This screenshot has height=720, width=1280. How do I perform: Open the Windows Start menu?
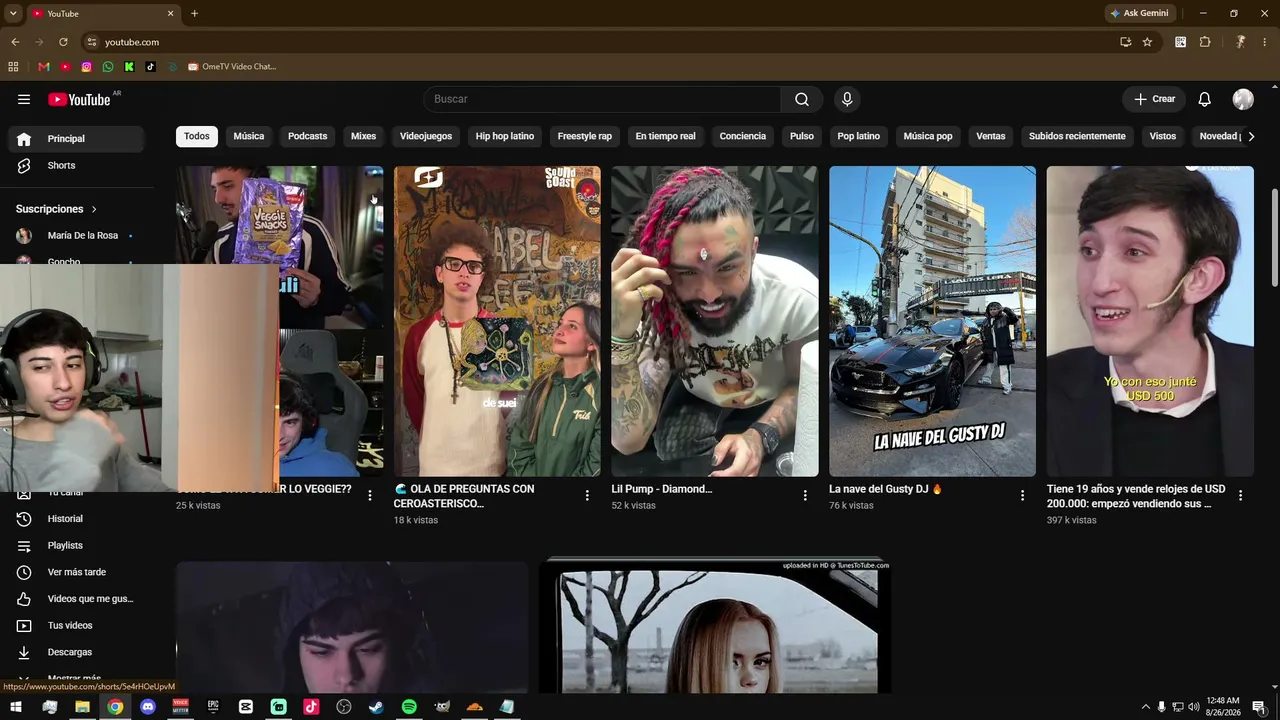click(16, 707)
